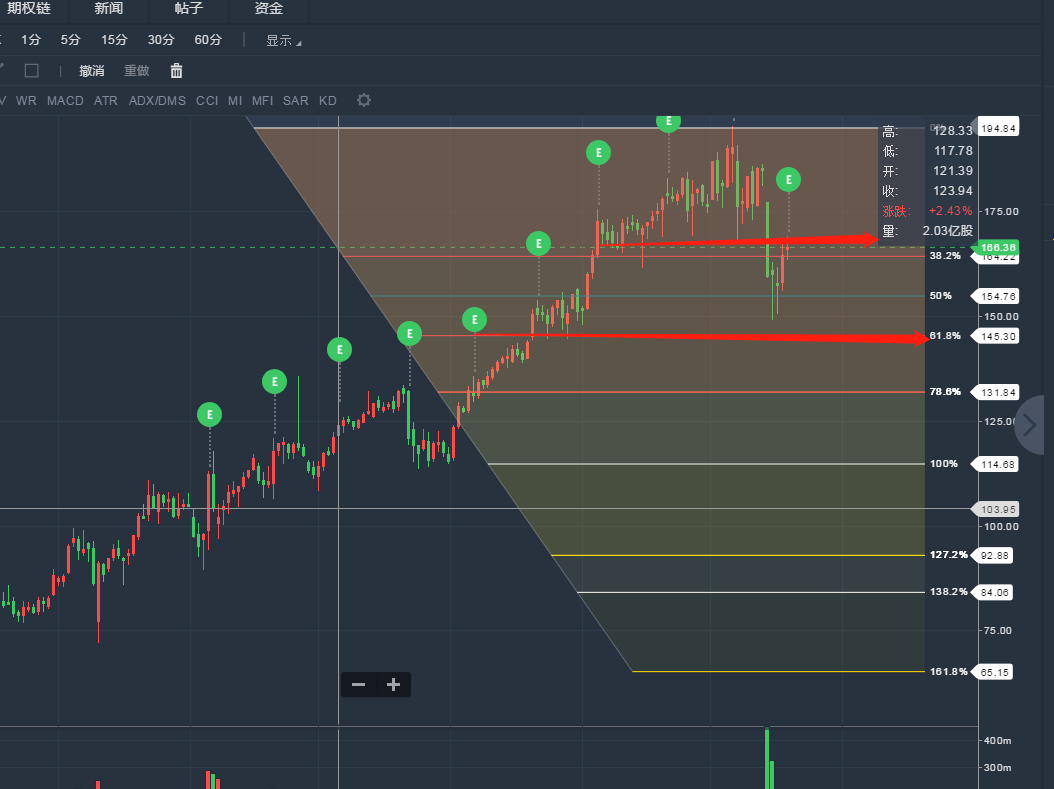Select the 138.2% Fibonacci level label
Screen dimensions: 1054x789
pyautogui.click(x=948, y=592)
